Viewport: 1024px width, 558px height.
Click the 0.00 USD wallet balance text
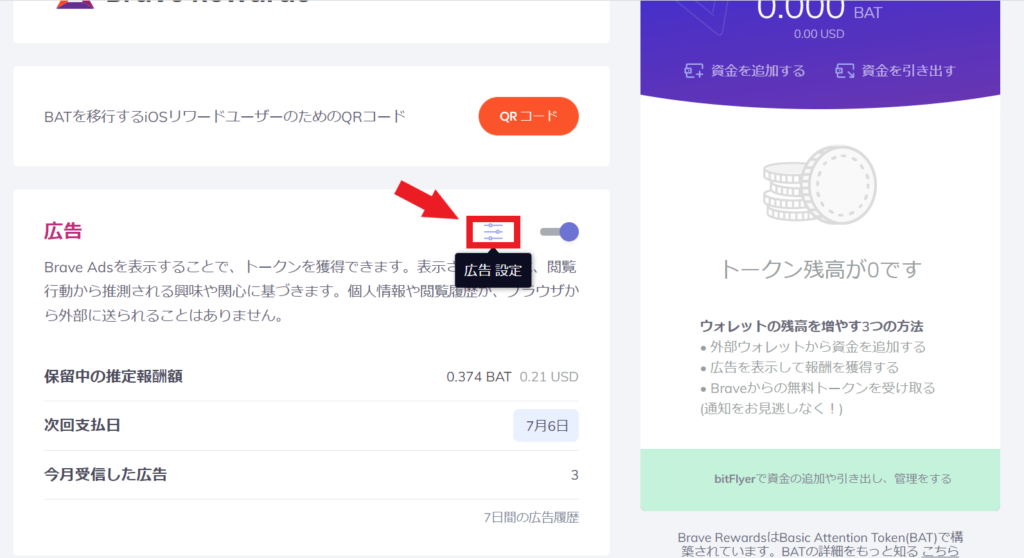[819, 34]
